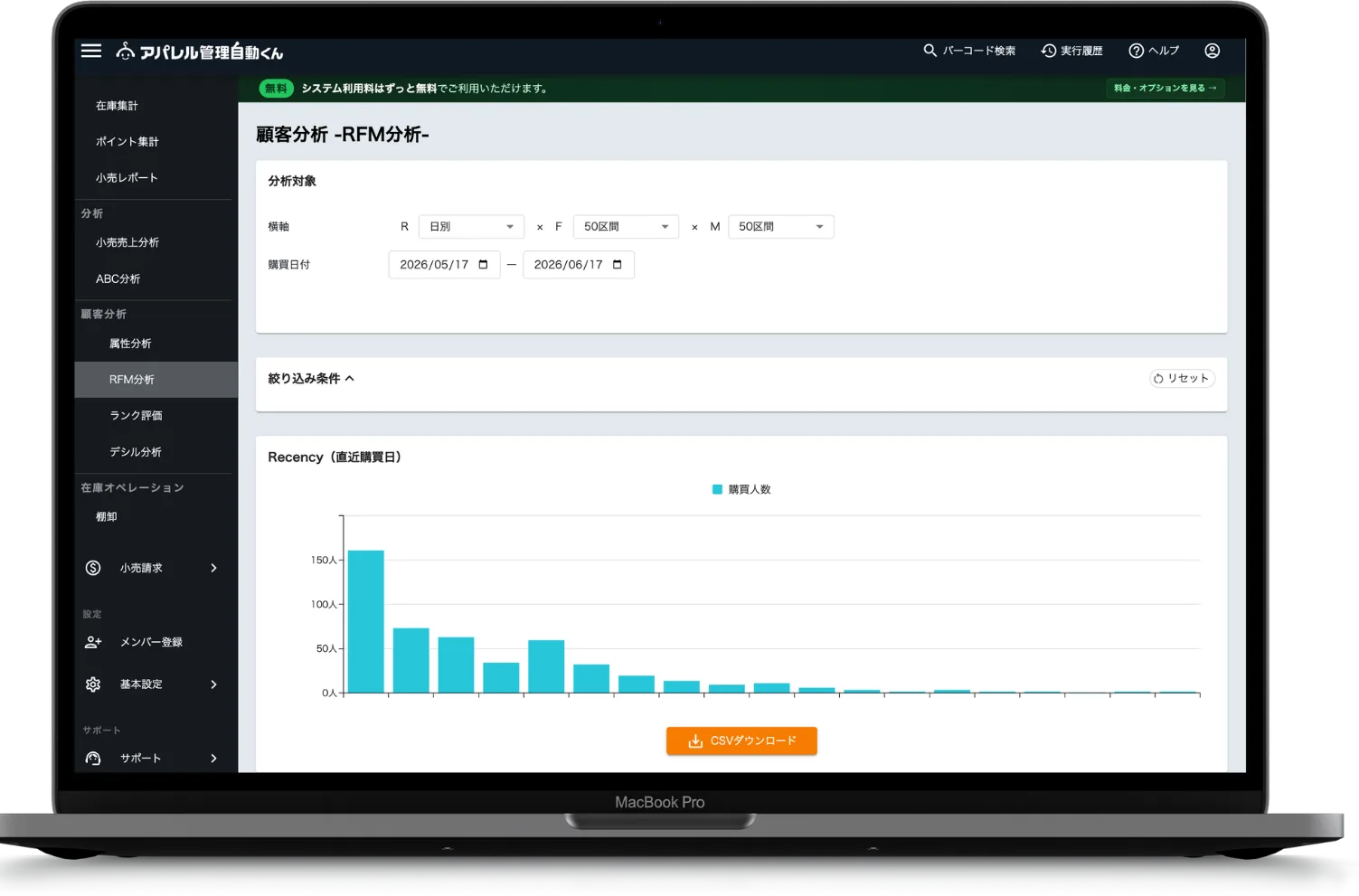1359x896 pixels.
Task: Click the CSVダウンロード button
Action: coord(741,740)
